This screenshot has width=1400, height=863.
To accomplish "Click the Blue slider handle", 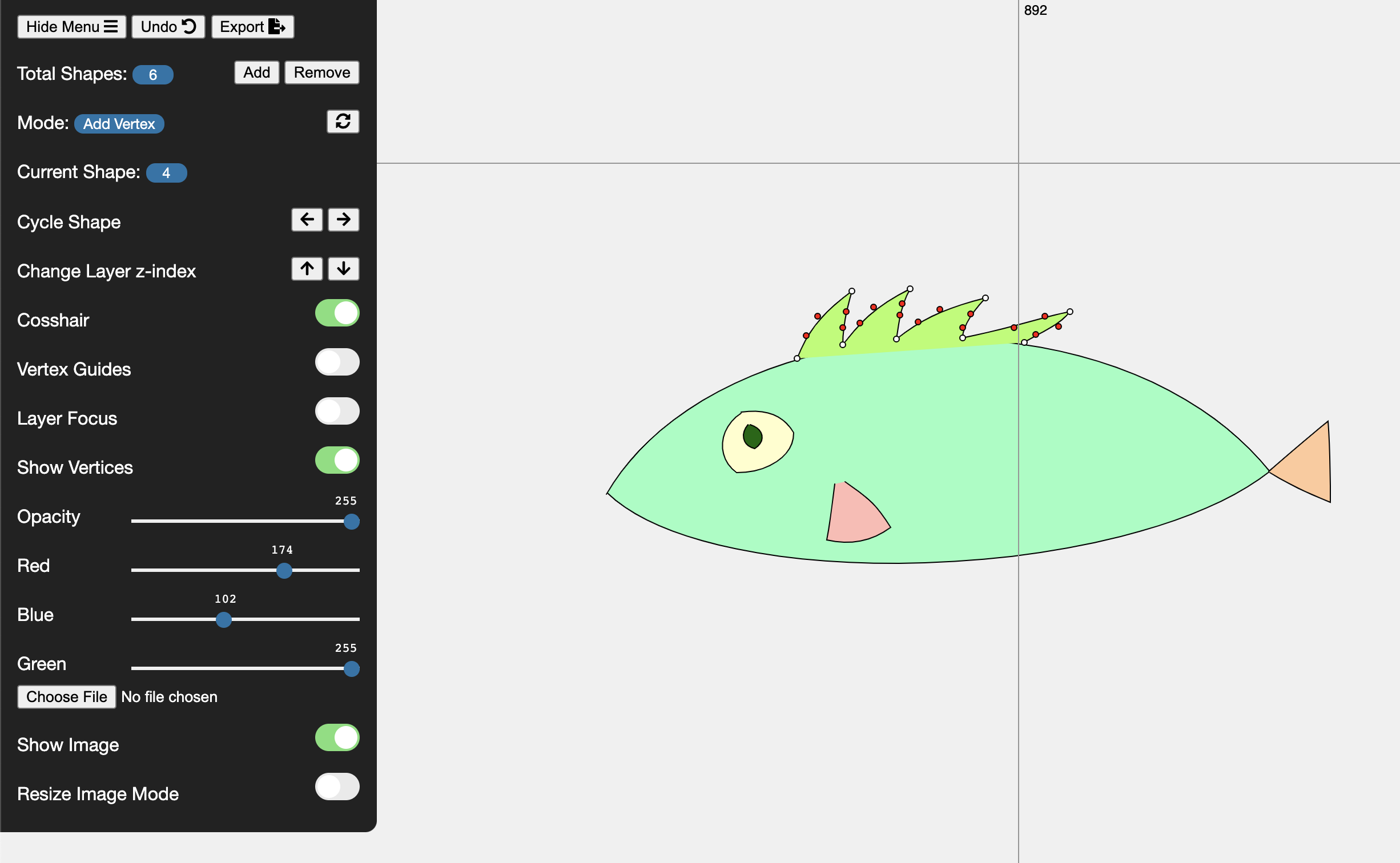I will (224, 619).
